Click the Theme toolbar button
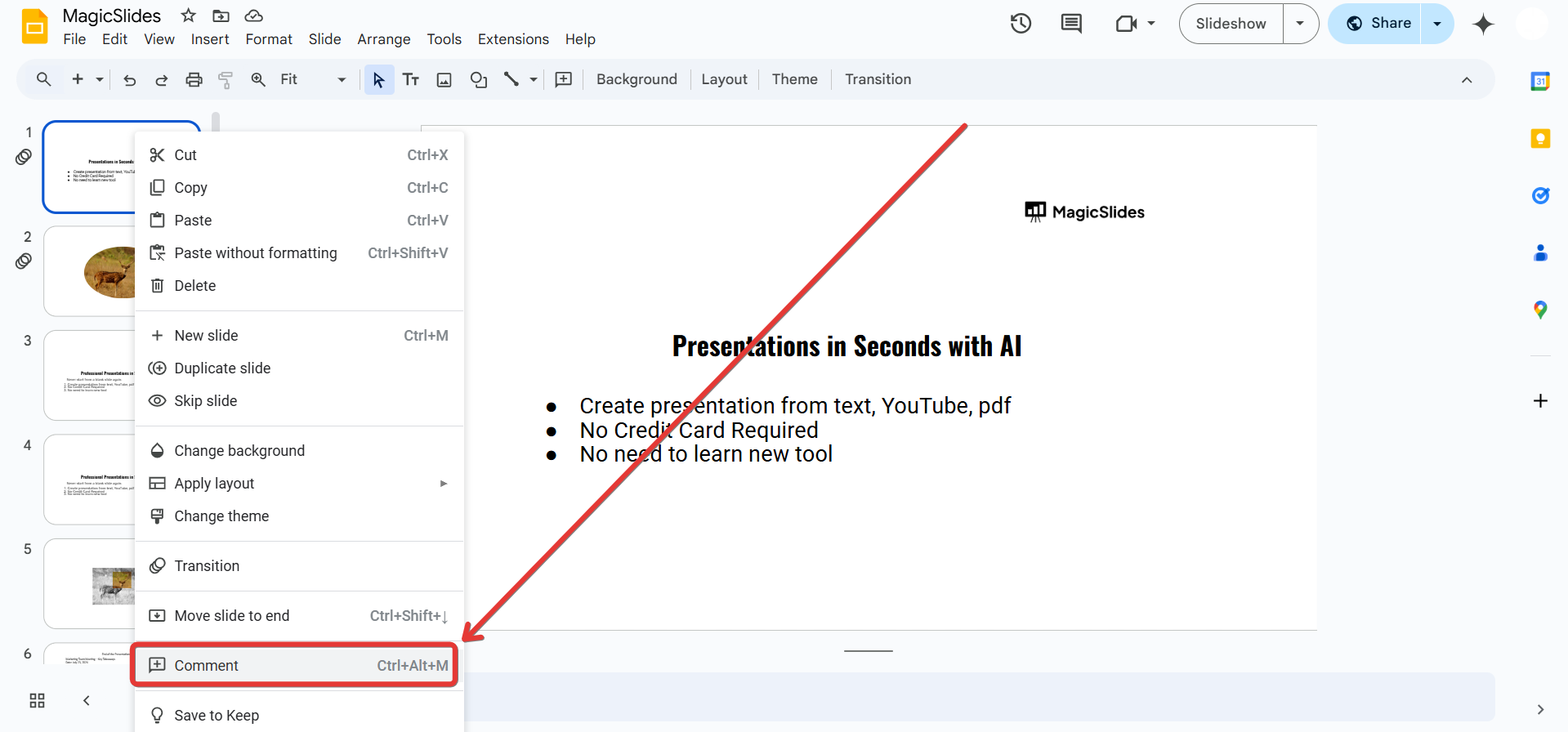The height and width of the screenshot is (732, 1568). point(794,79)
